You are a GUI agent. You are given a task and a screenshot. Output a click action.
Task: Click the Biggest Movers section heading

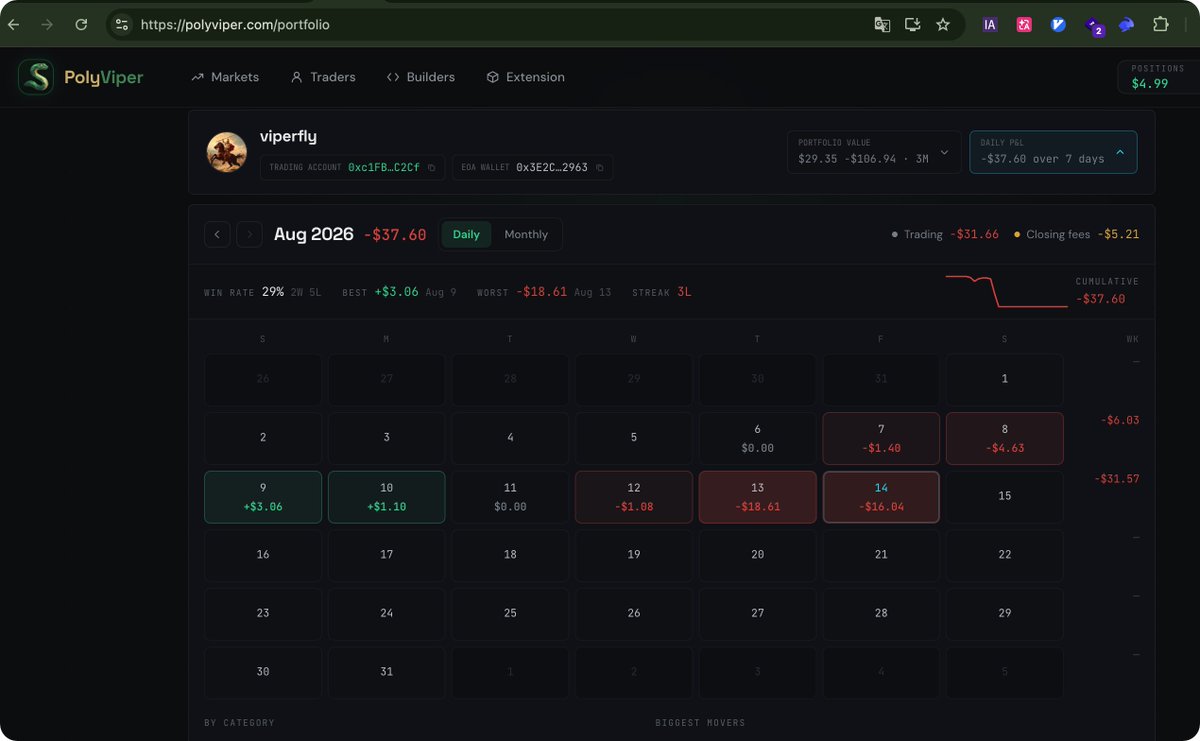[700, 722]
